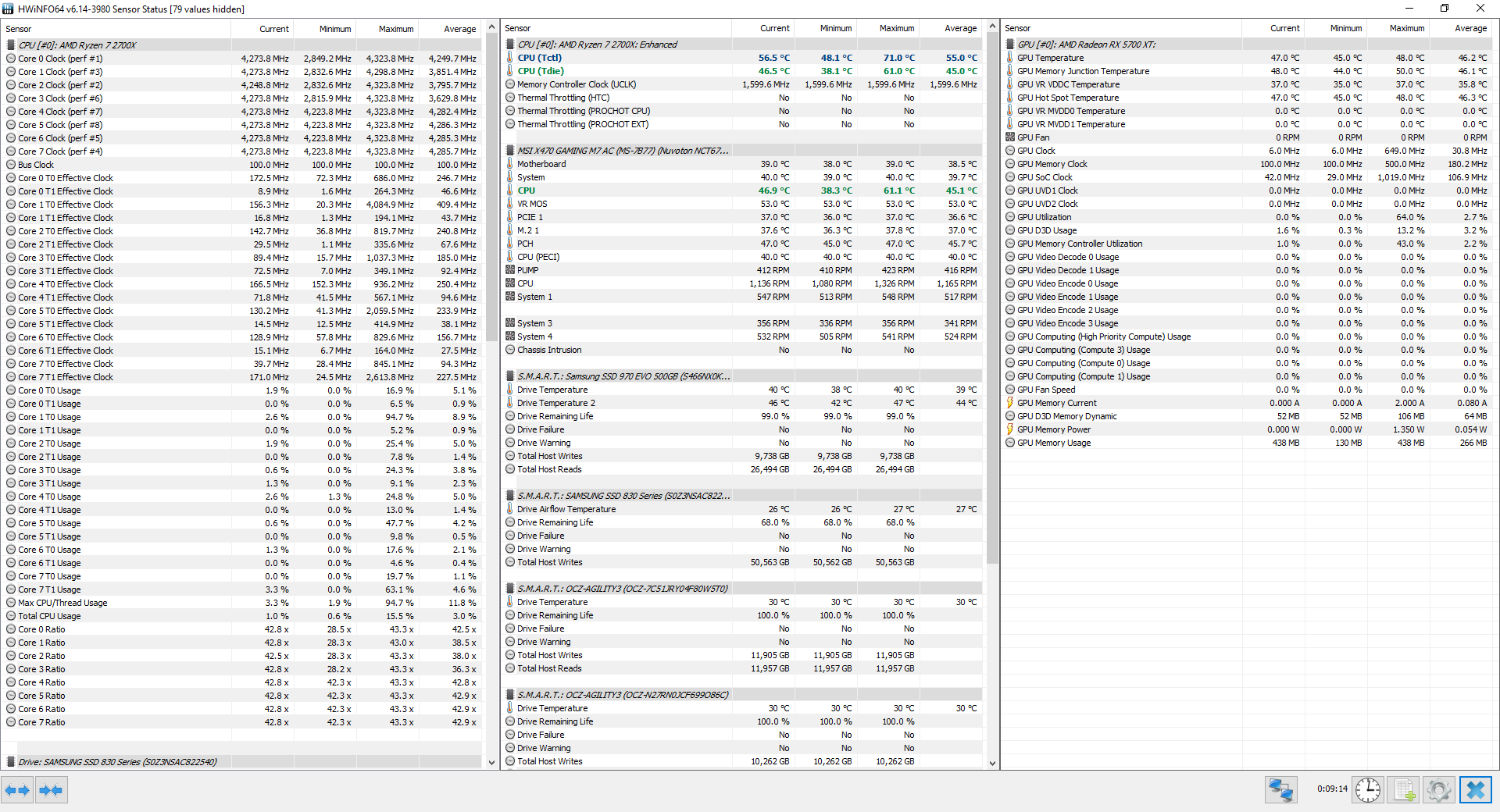Select the GPU Memory Junction Temperature row
The image size is (1500, 812).
coord(1248,71)
